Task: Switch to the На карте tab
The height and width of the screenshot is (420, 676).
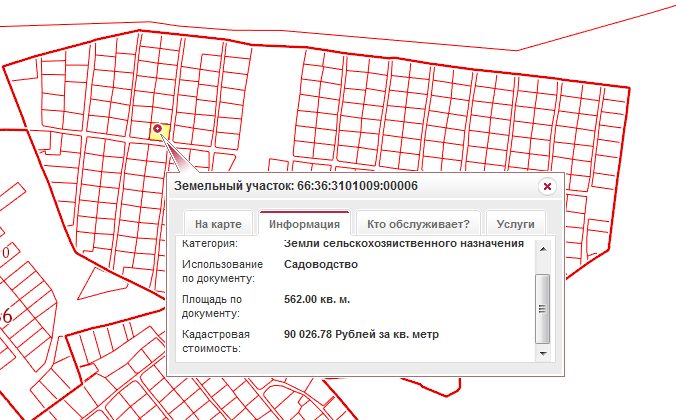Action: pos(218,224)
